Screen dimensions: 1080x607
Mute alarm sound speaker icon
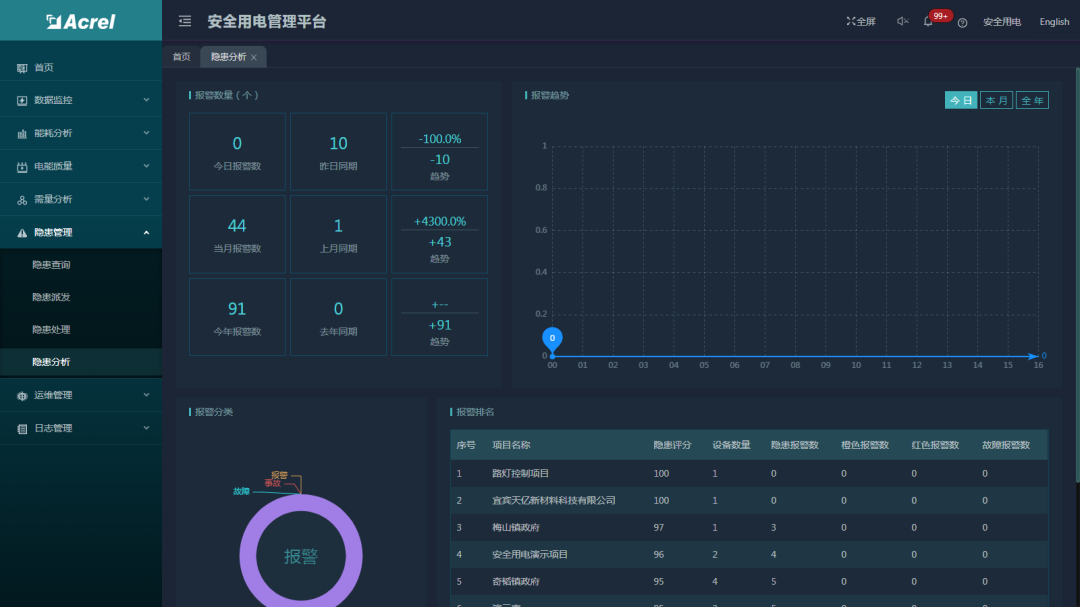click(902, 21)
